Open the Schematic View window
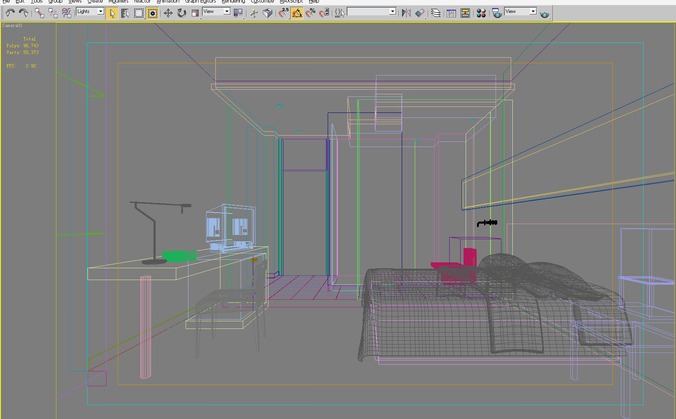676x419 pixels. click(465, 13)
